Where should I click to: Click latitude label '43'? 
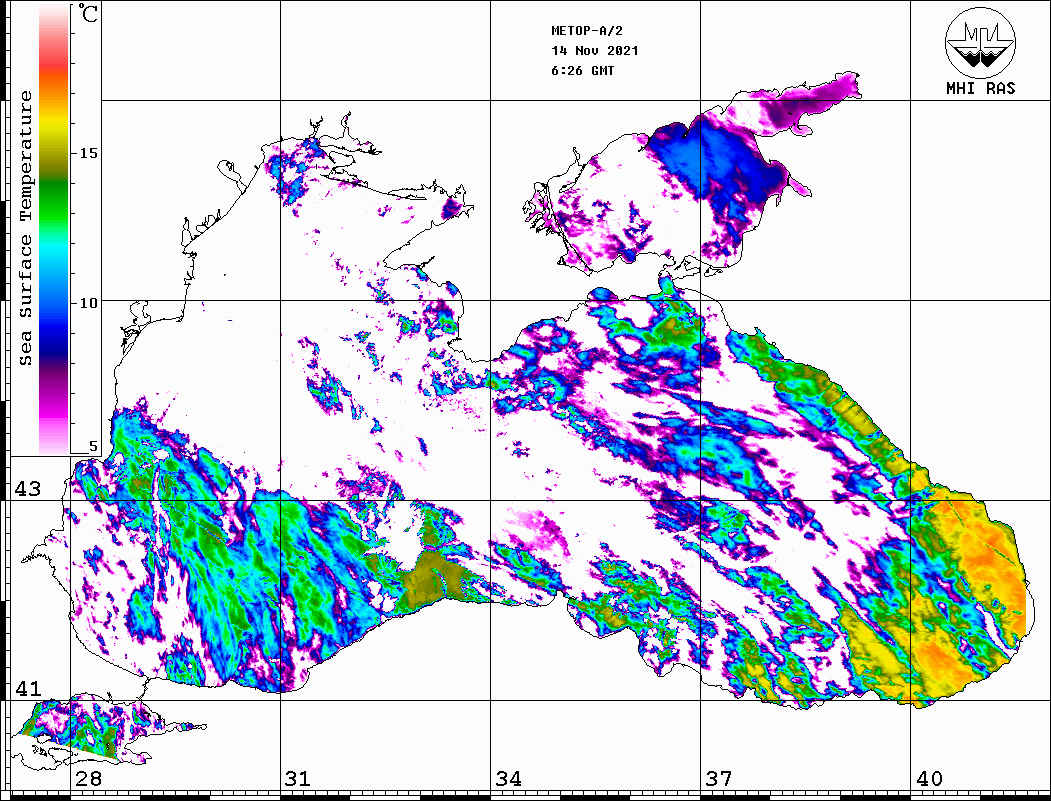28,489
